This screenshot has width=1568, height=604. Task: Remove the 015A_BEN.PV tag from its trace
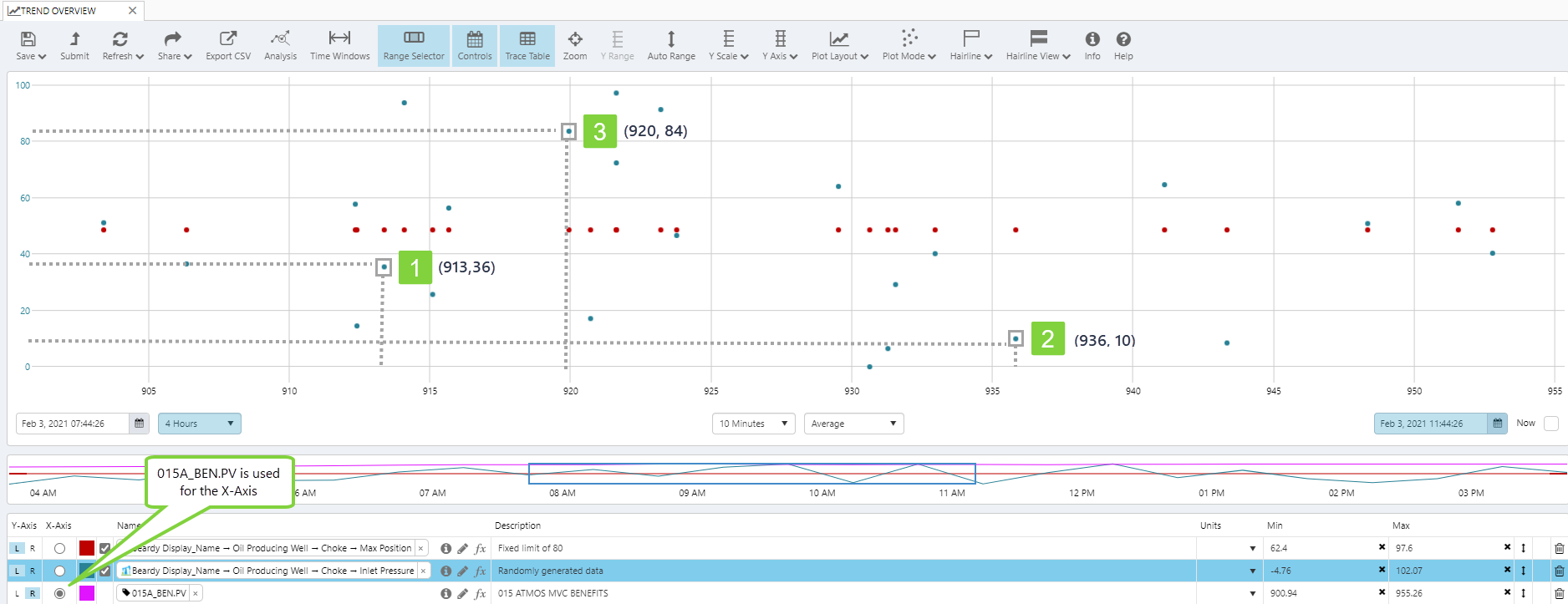196,593
